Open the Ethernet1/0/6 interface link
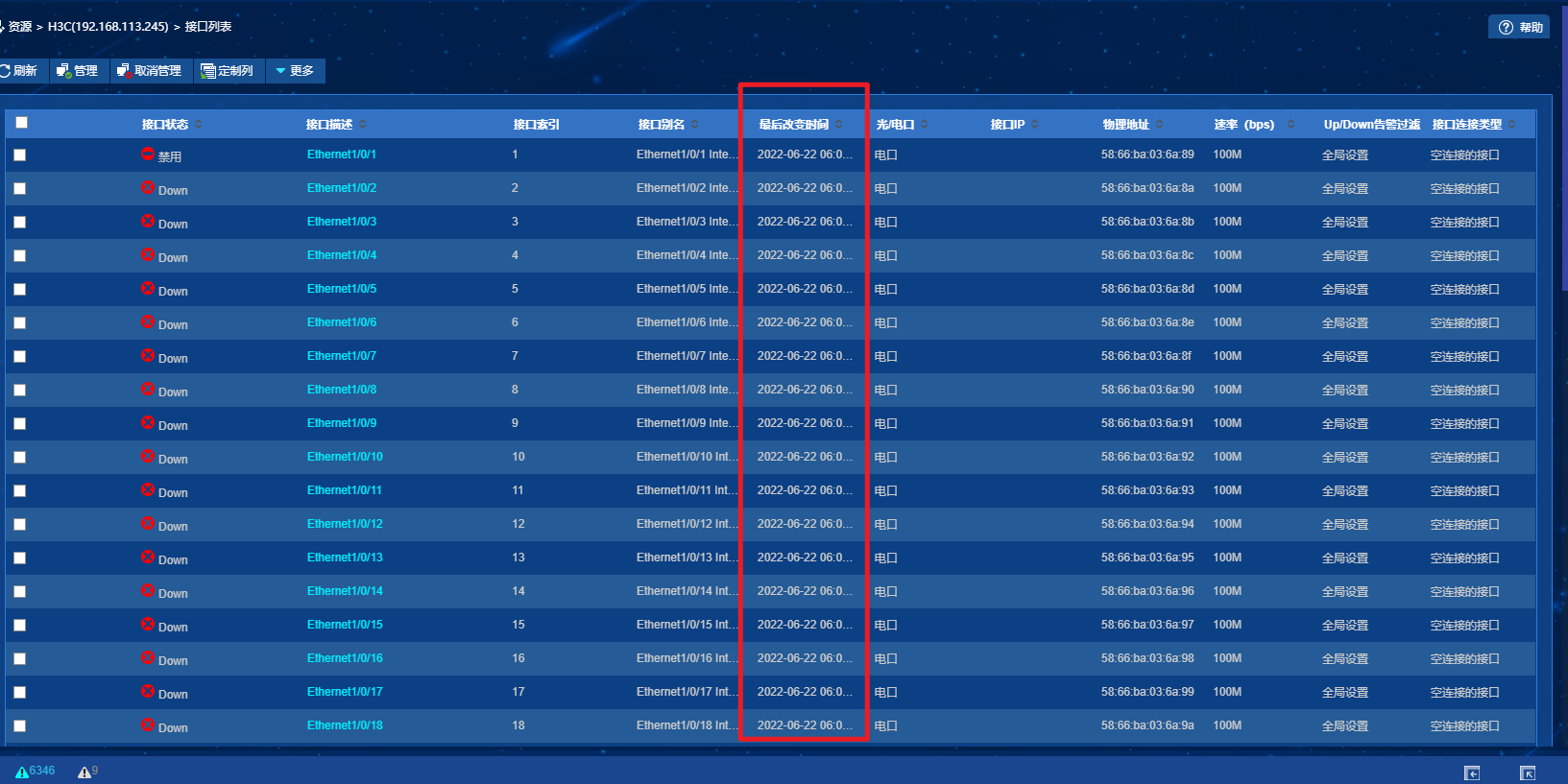This screenshot has height=784, width=1568. pos(342,322)
